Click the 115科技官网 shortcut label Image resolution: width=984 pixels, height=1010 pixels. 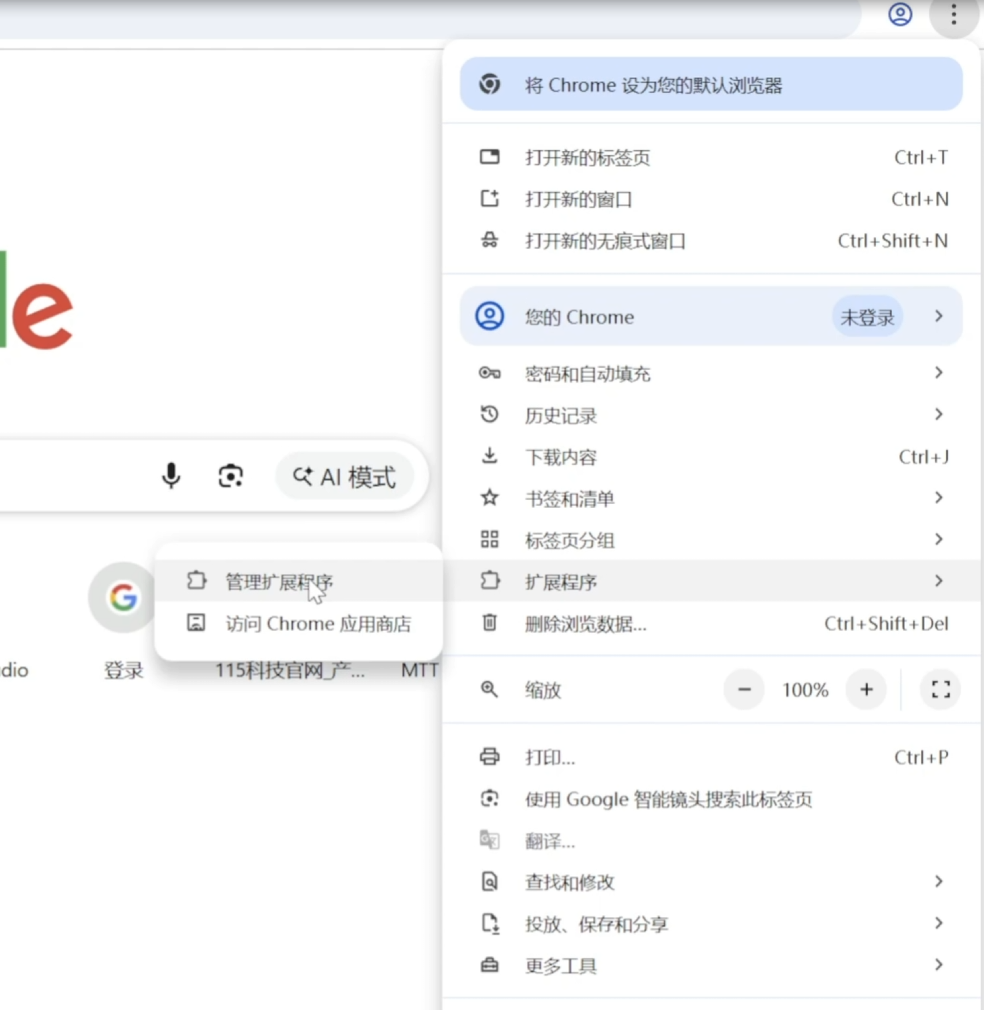[290, 671]
